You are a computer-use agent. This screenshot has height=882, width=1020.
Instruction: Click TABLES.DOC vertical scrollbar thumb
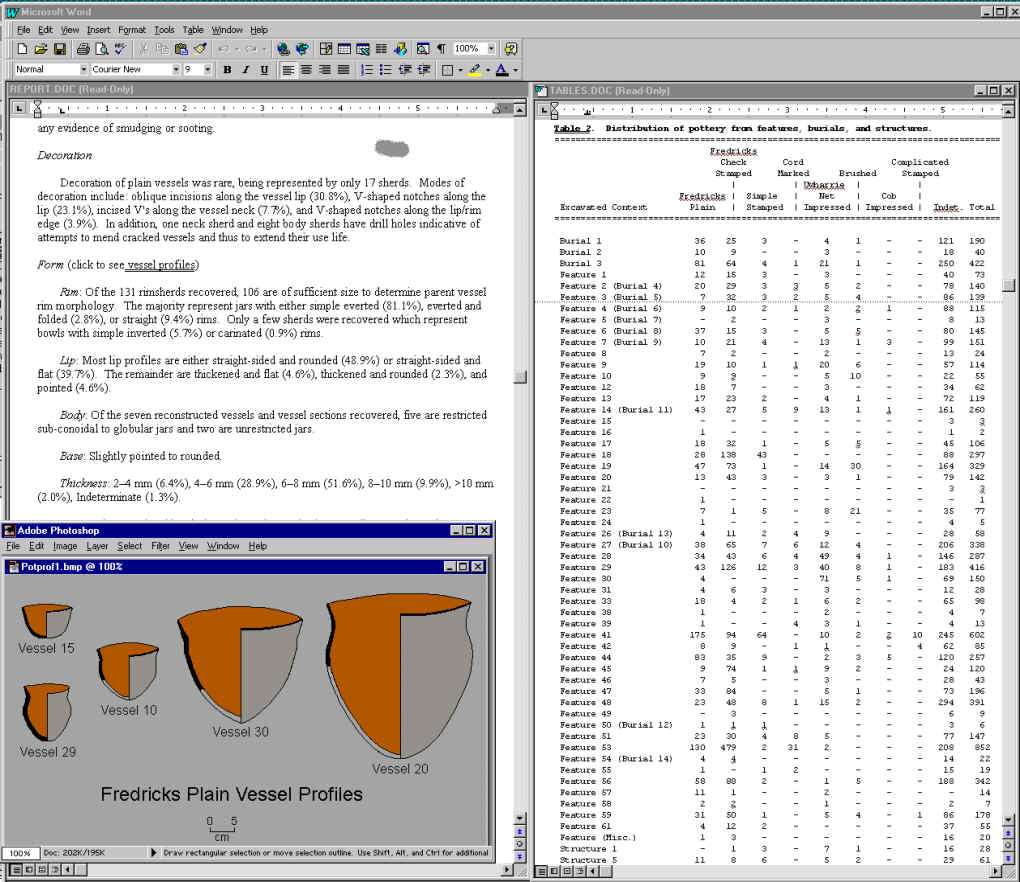pos(1009,286)
